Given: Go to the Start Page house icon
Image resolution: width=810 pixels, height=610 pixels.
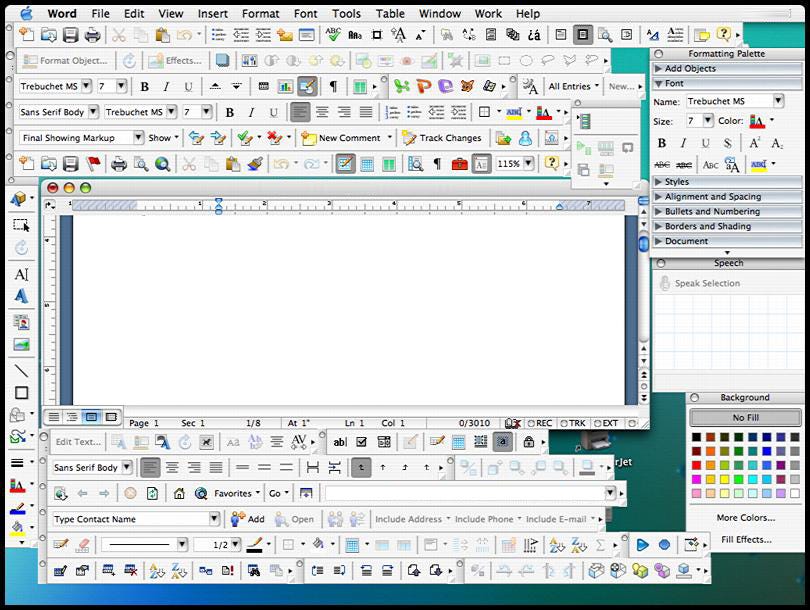Looking at the screenshot, I should pyautogui.click(x=179, y=493).
